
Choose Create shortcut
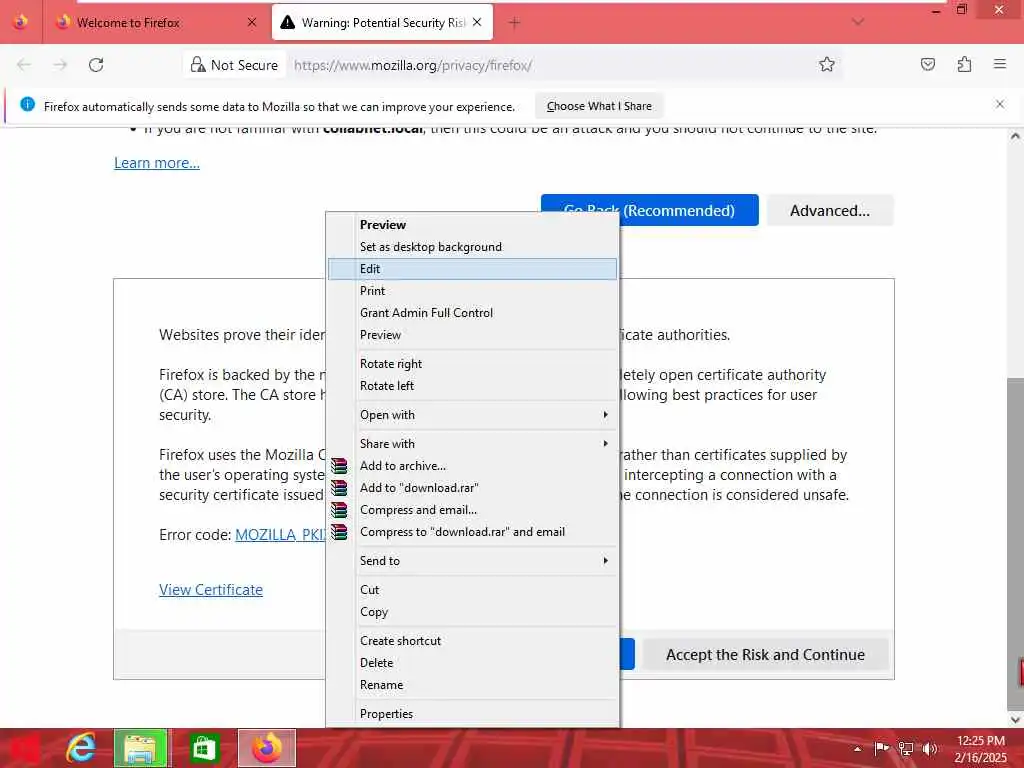(472, 641)
